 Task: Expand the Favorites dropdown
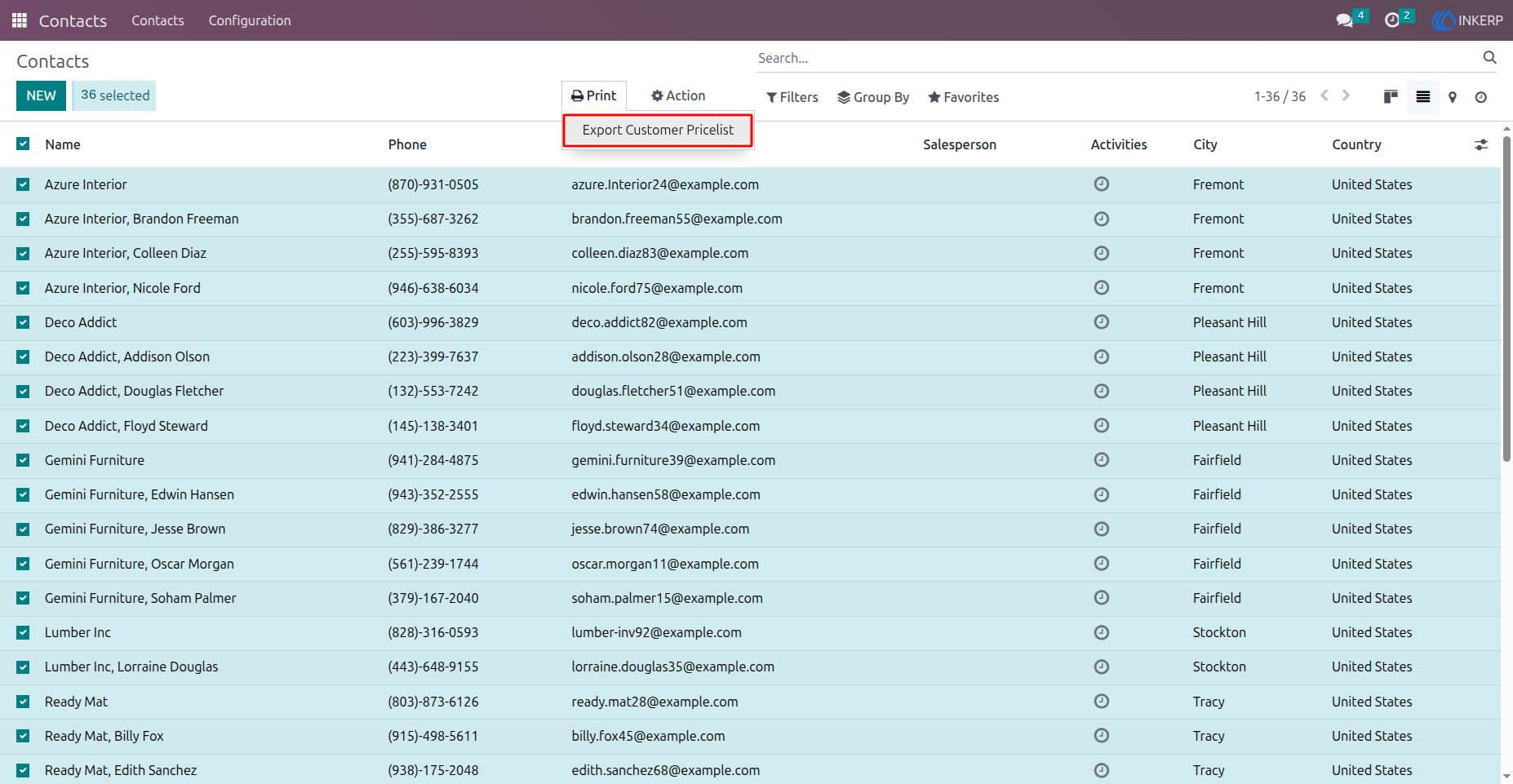click(963, 97)
